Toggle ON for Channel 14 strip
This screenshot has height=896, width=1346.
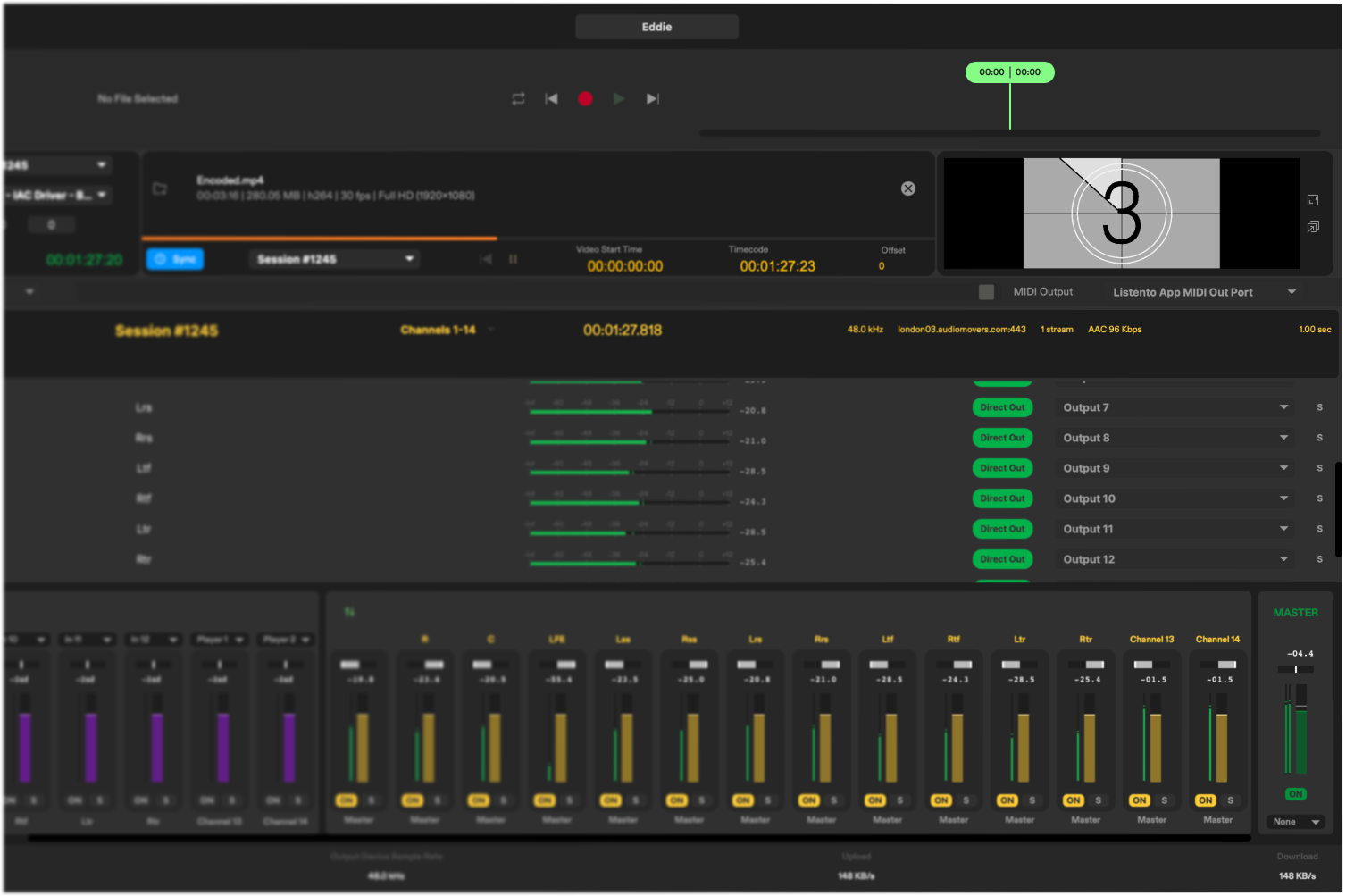click(x=1206, y=800)
